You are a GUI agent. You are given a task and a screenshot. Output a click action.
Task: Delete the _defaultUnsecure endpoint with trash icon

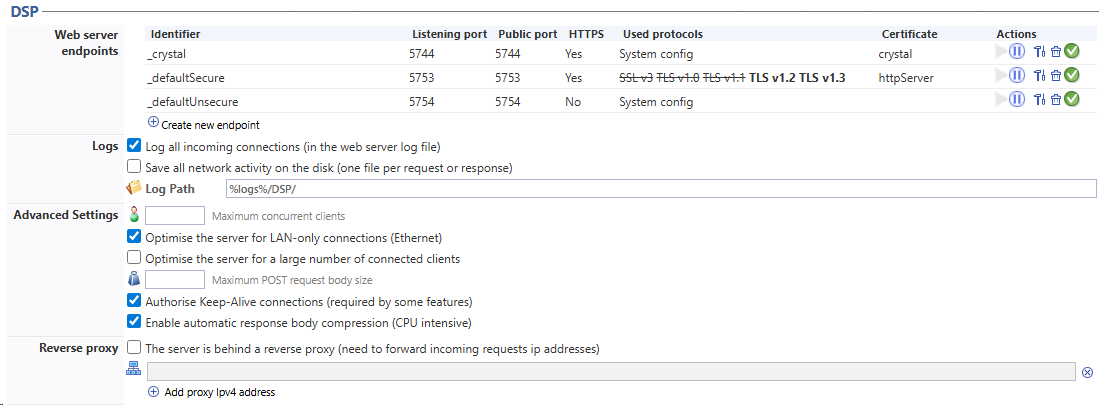point(1055,99)
